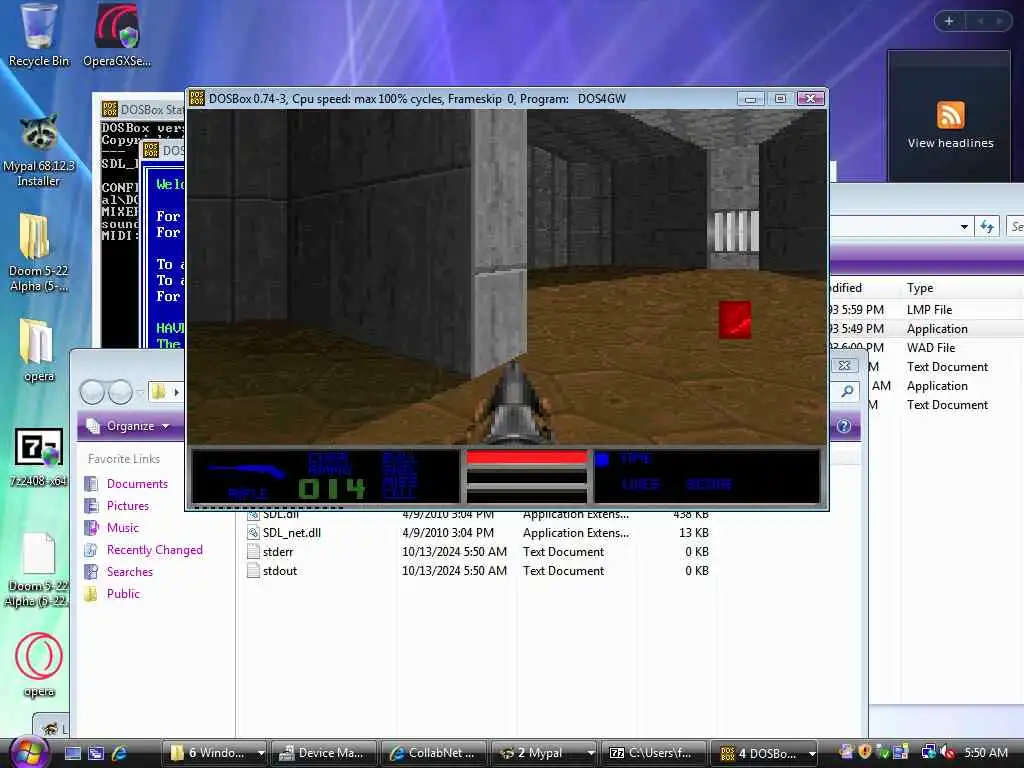Select the opera folder on the desktop
Image resolution: width=1024 pixels, height=768 pixels.
click(x=39, y=349)
